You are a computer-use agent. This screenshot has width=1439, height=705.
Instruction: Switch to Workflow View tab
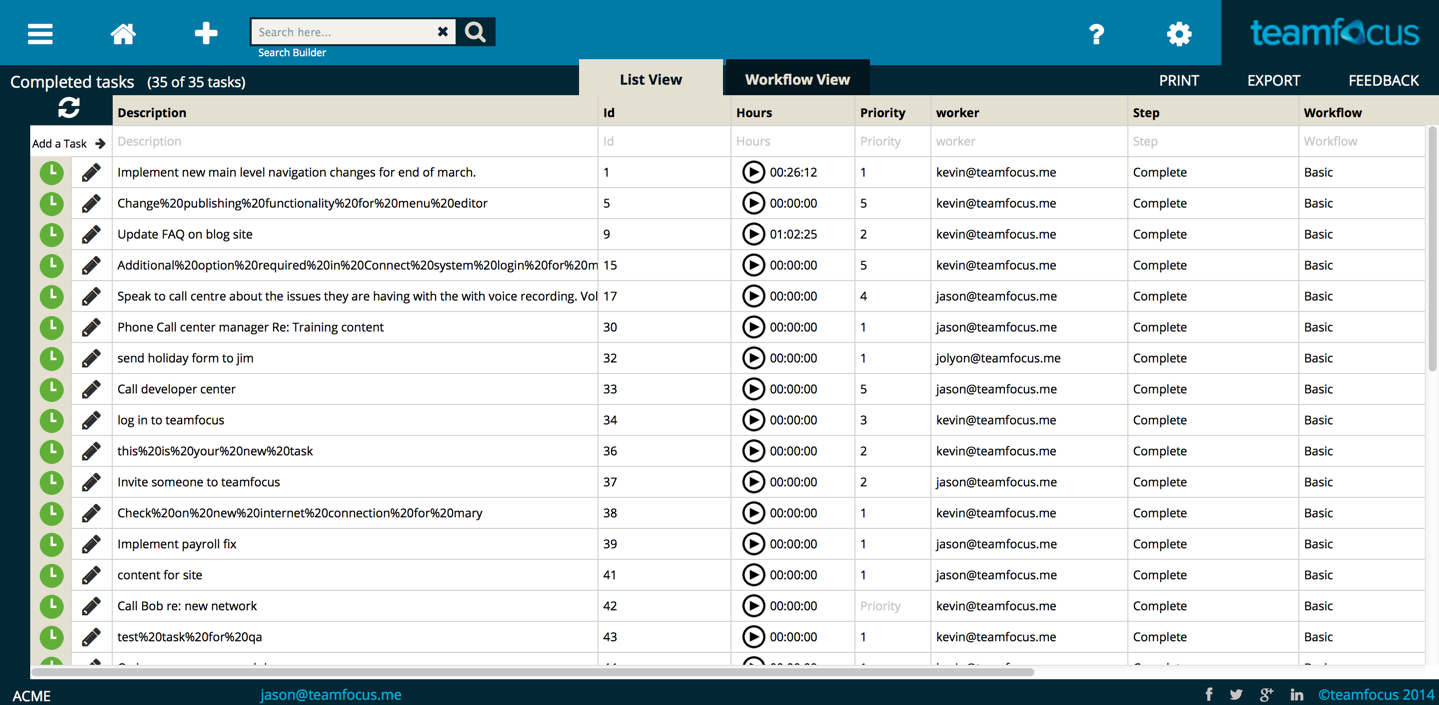[796, 80]
